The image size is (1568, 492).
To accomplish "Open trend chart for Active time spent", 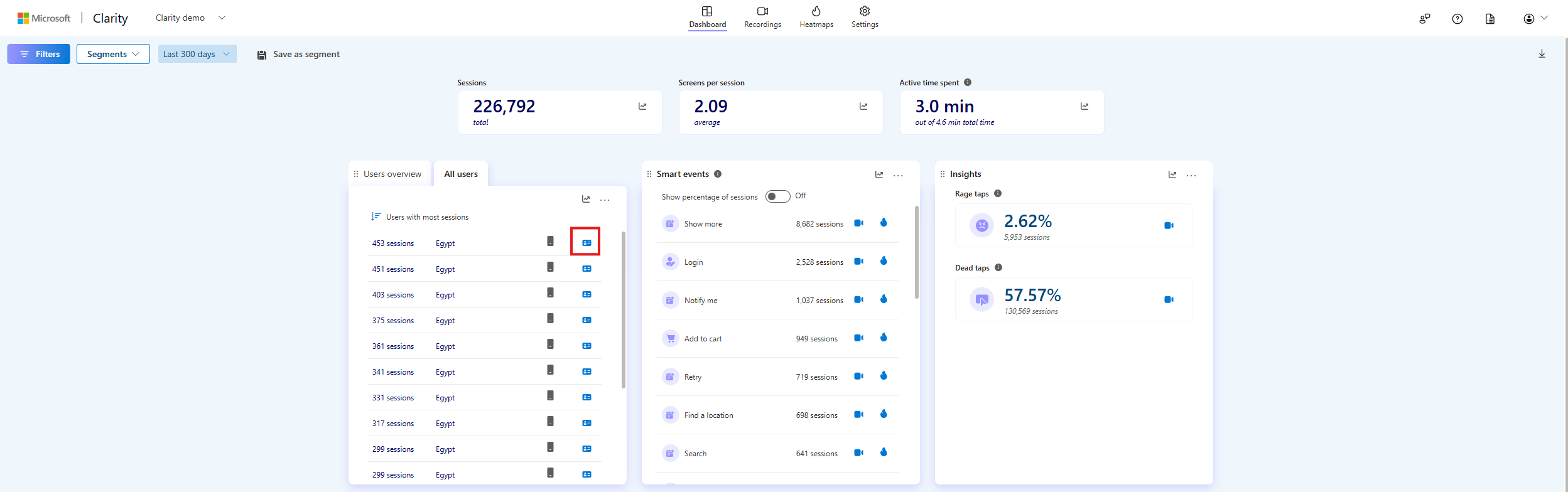I will 1084,106.
